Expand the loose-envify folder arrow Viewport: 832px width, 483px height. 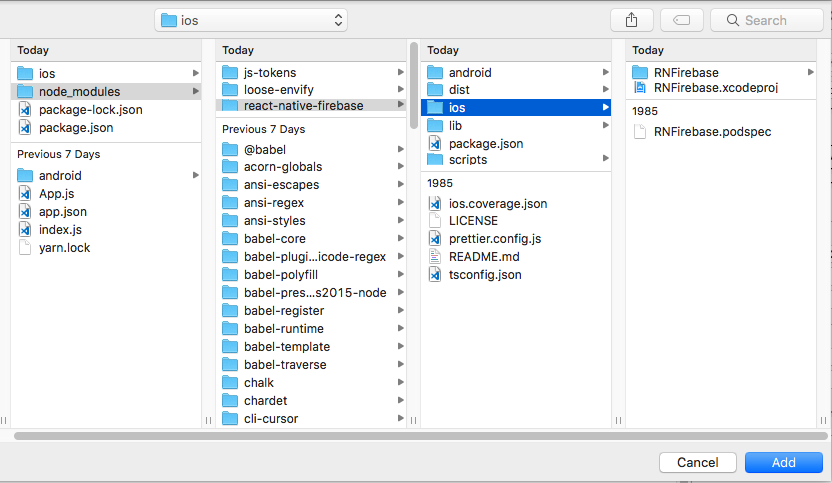coord(401,89)
